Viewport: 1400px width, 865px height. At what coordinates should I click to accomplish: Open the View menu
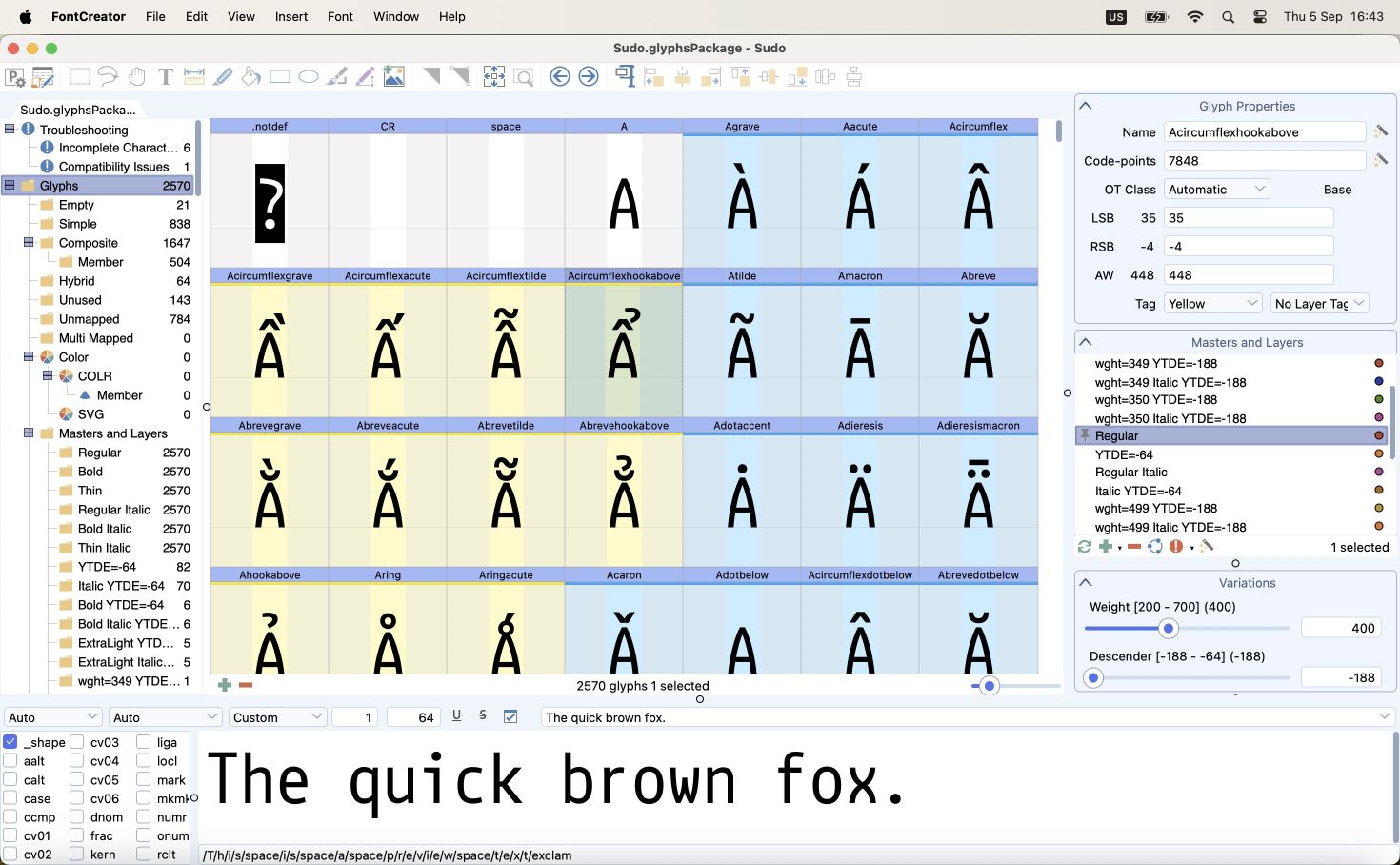click(x=241, y=16)
